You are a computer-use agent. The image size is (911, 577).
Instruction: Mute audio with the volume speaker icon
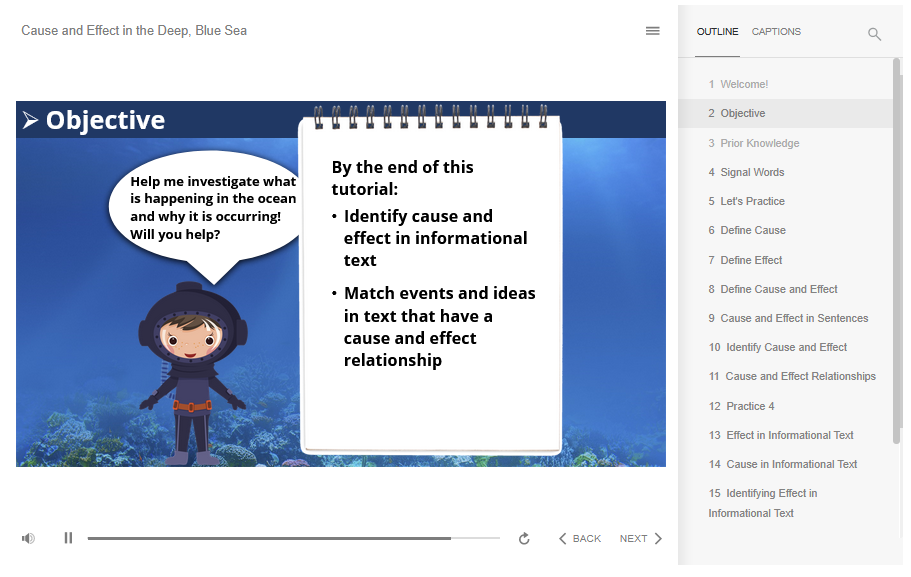(28, 538)
